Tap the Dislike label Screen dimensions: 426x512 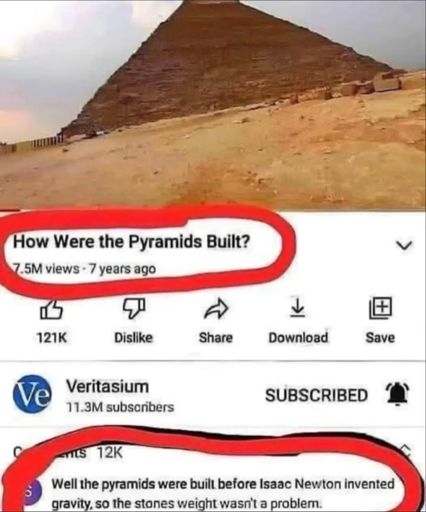(134, 338)
